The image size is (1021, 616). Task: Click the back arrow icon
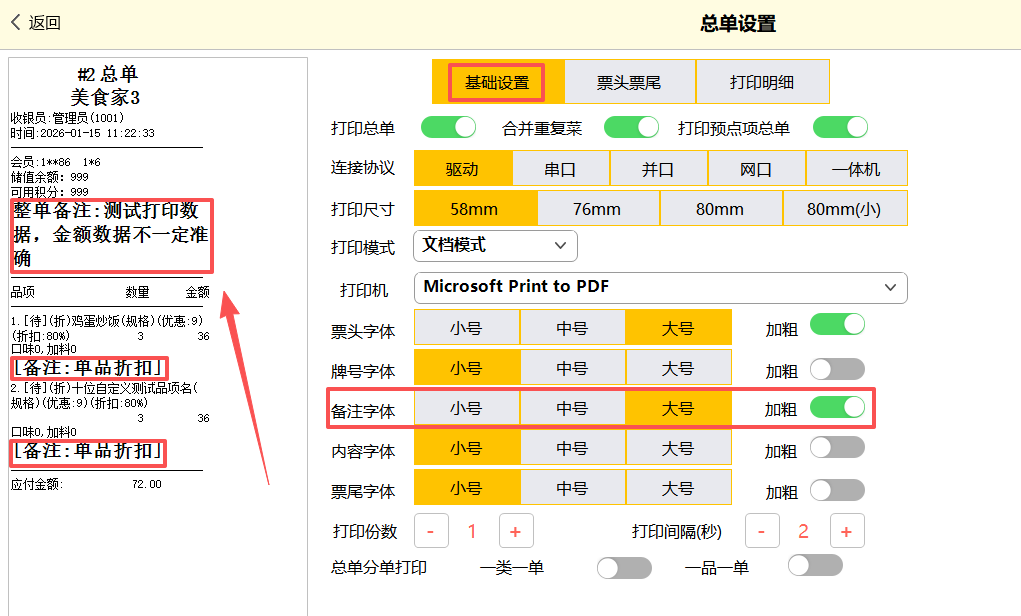click(15, 22)
